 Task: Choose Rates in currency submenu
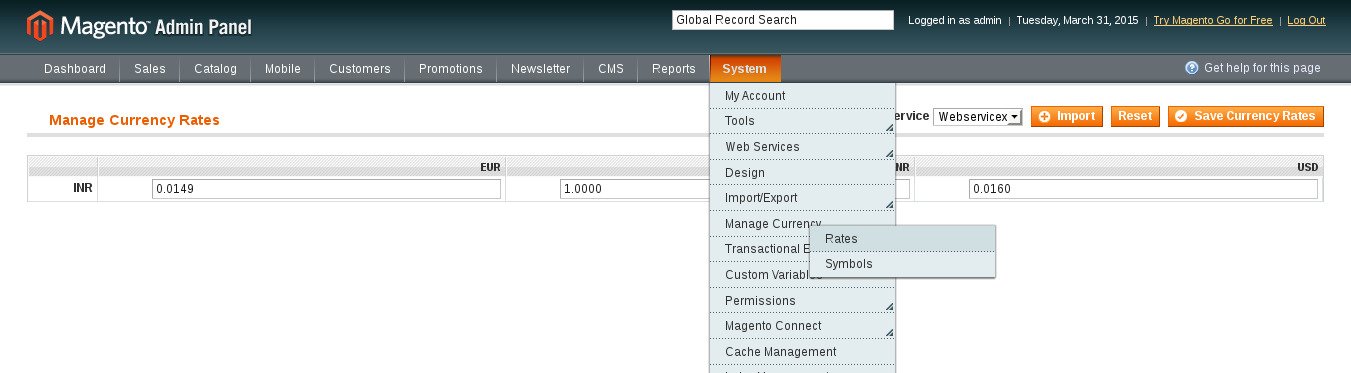[x=902, y=239]
